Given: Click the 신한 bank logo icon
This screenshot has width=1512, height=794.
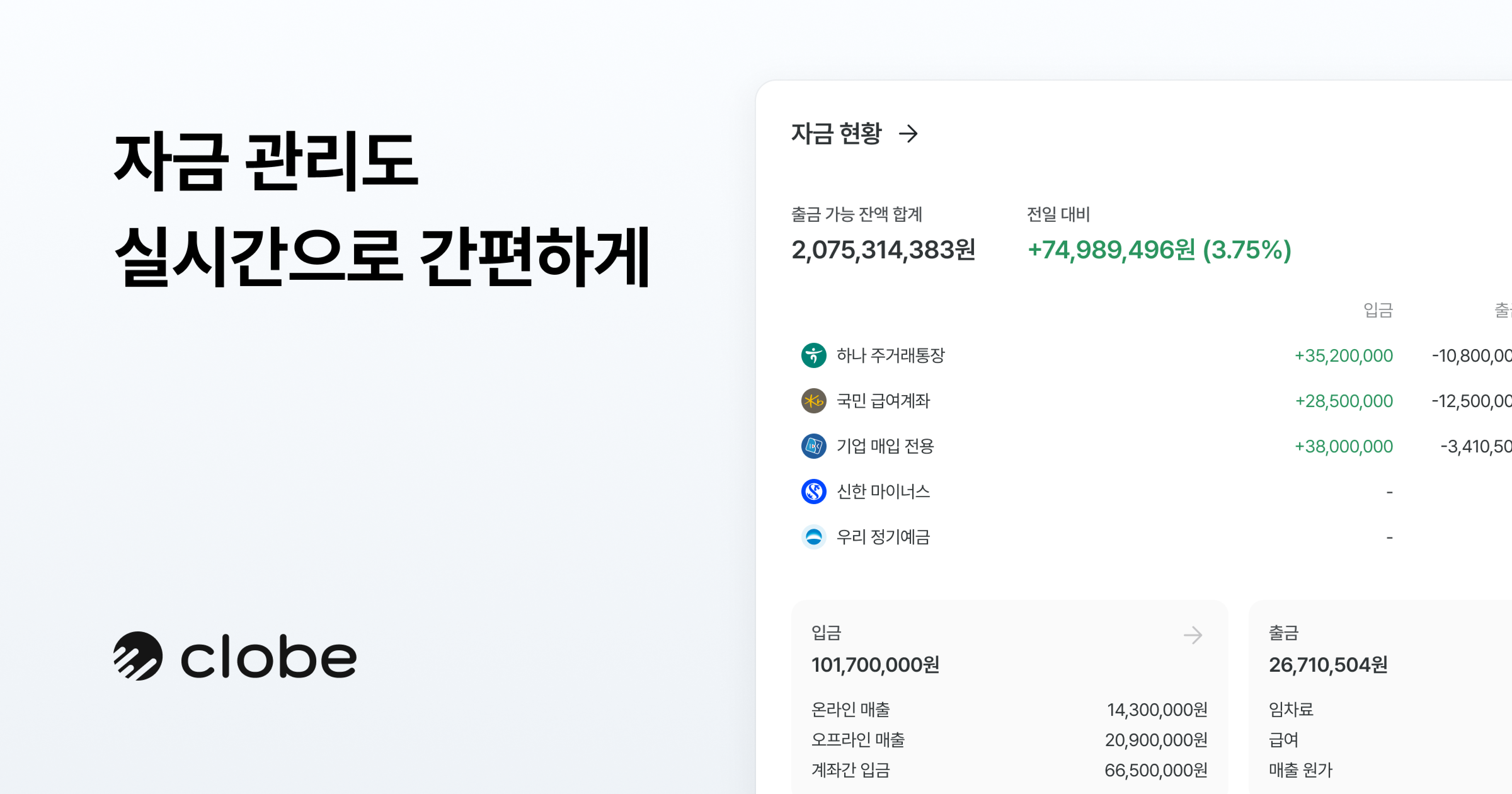Looking at the screenshot, I should click(814, 492).
